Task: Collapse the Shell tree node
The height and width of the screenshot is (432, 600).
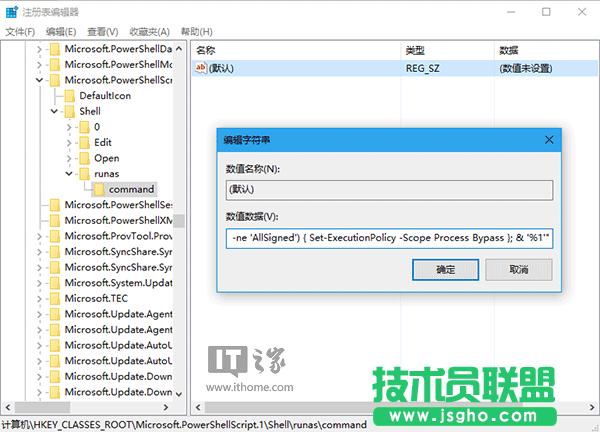Action: point(54,111)
